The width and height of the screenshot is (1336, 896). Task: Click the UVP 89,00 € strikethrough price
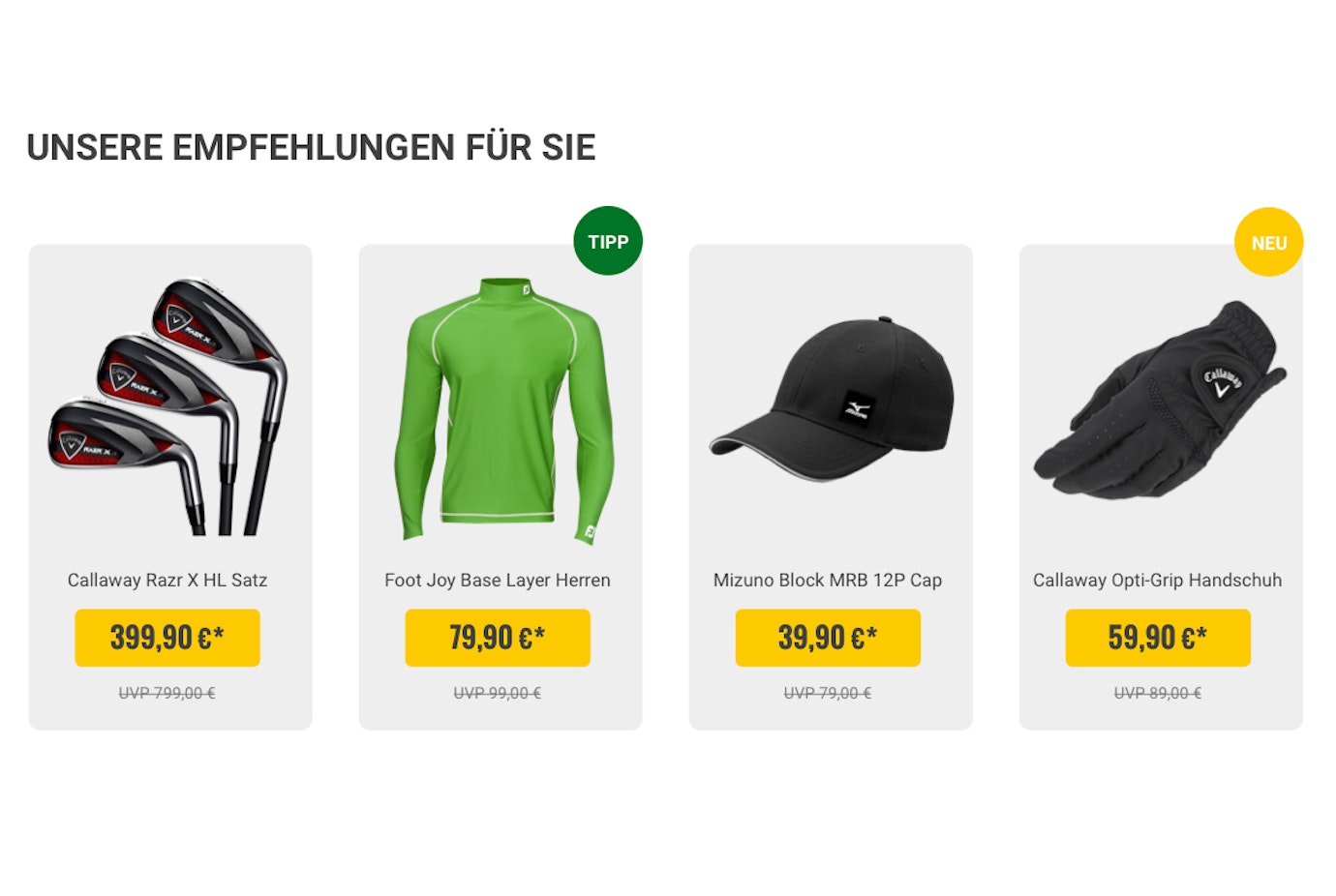pos(1158,693)
